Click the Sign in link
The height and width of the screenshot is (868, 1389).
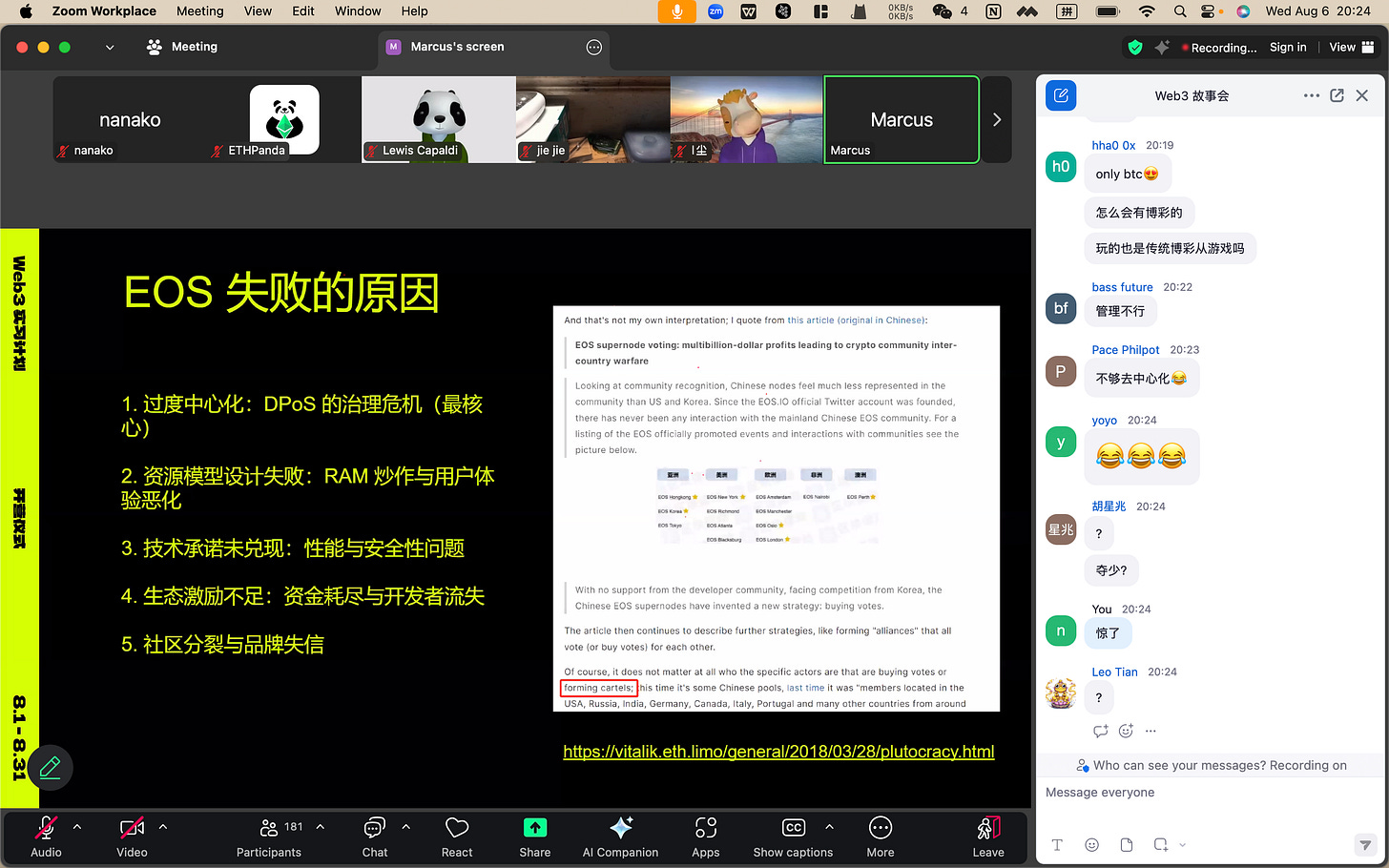pyautogui.click(x=1288, y=47)
